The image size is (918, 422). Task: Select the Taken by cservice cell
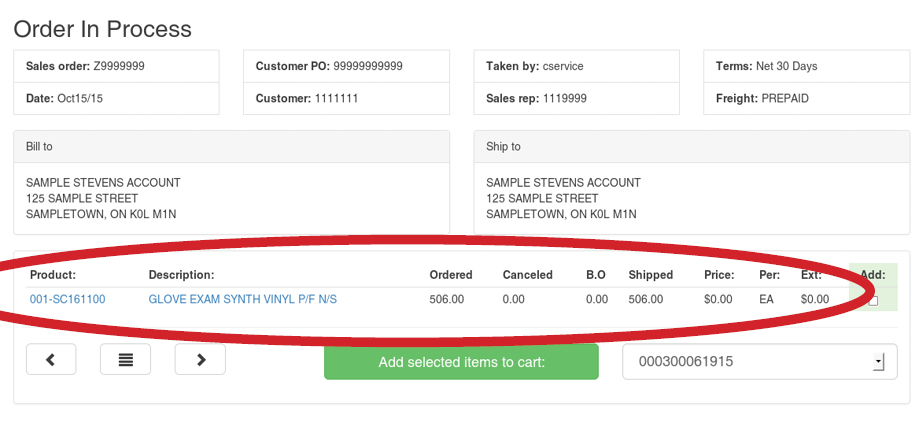(576, 67)
